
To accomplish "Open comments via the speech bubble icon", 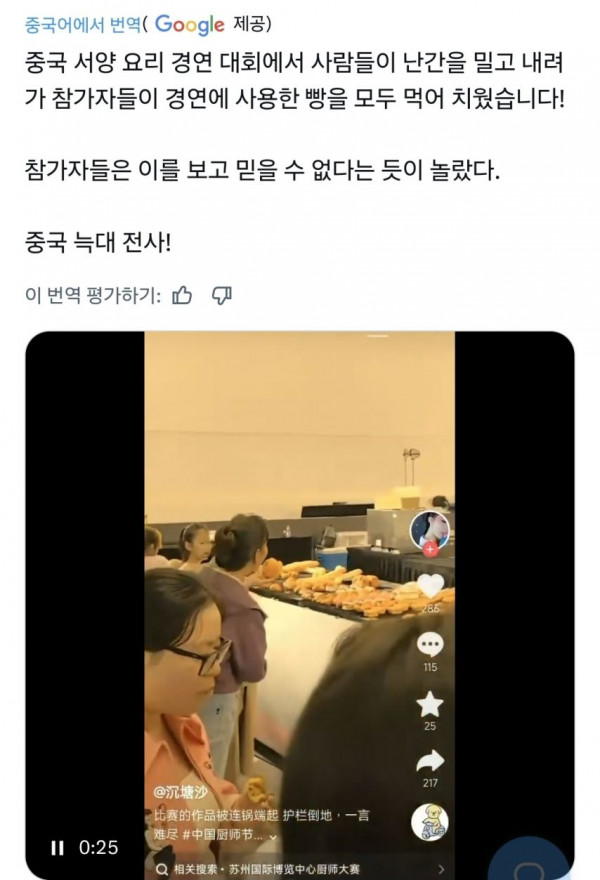I will [x=430, y=644].
